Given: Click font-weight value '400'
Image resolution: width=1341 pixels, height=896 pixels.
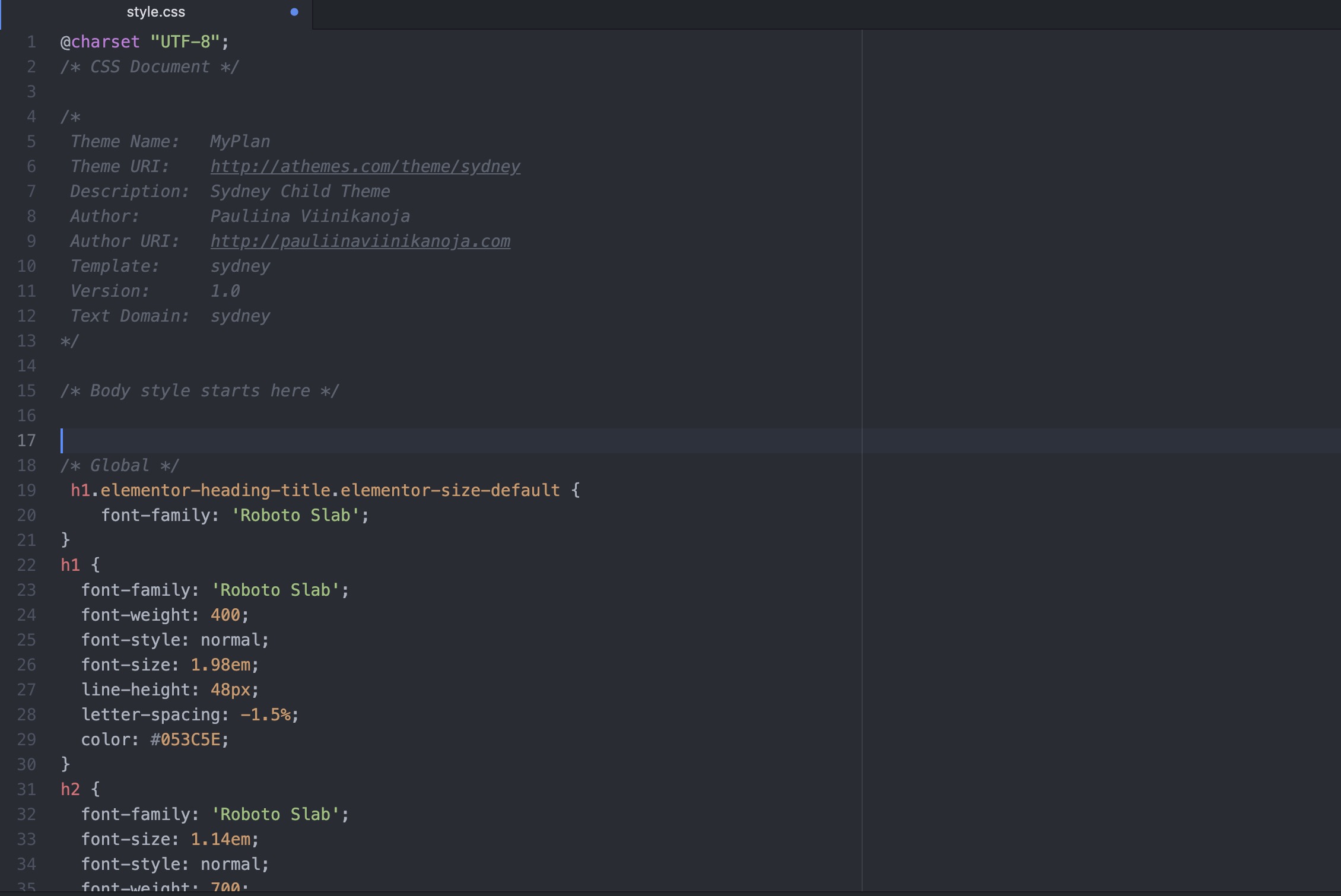Looking at the screenshot, I should (x=225, y=615).
